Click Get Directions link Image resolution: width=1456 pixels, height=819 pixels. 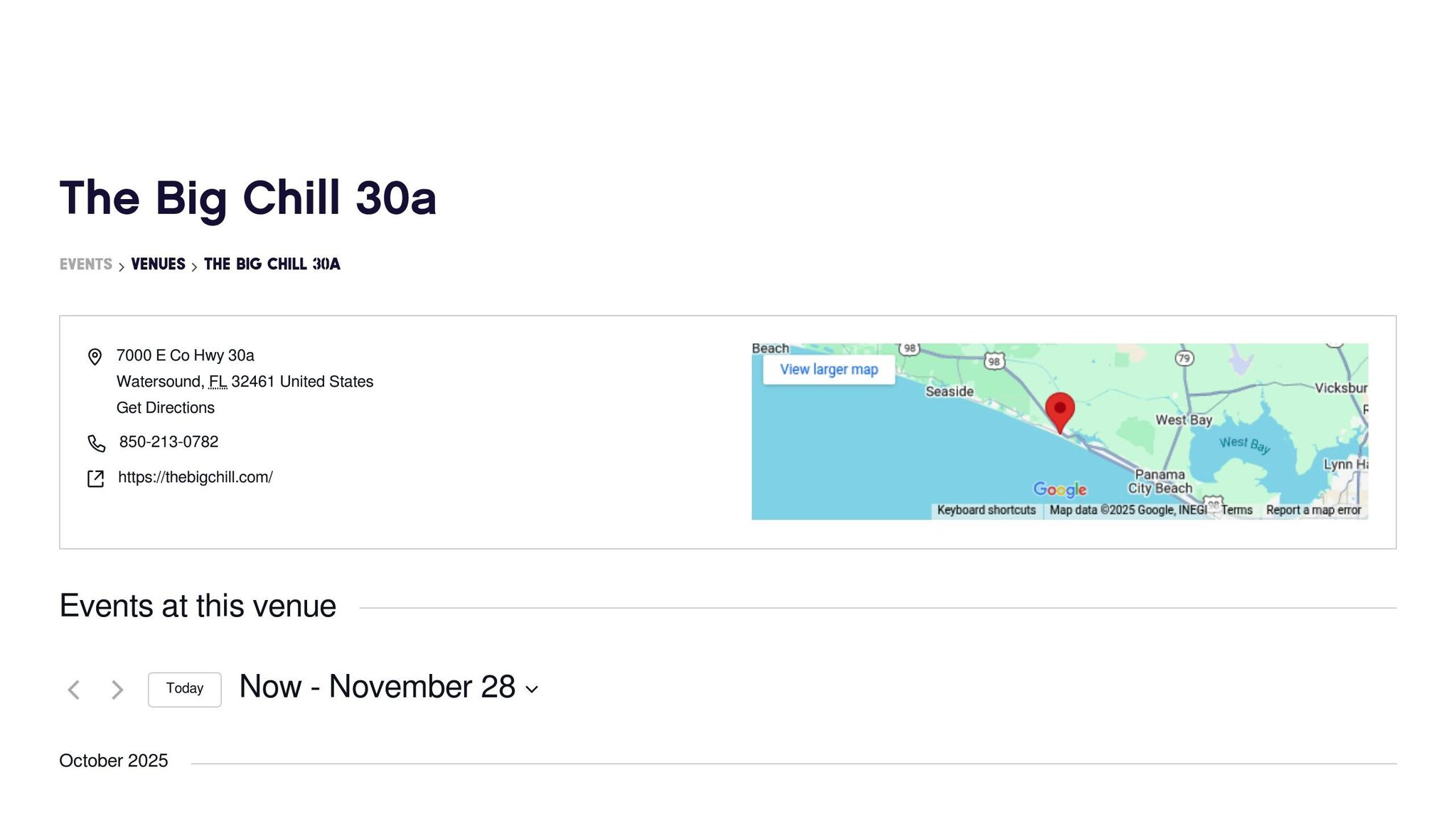coord(166,408)
